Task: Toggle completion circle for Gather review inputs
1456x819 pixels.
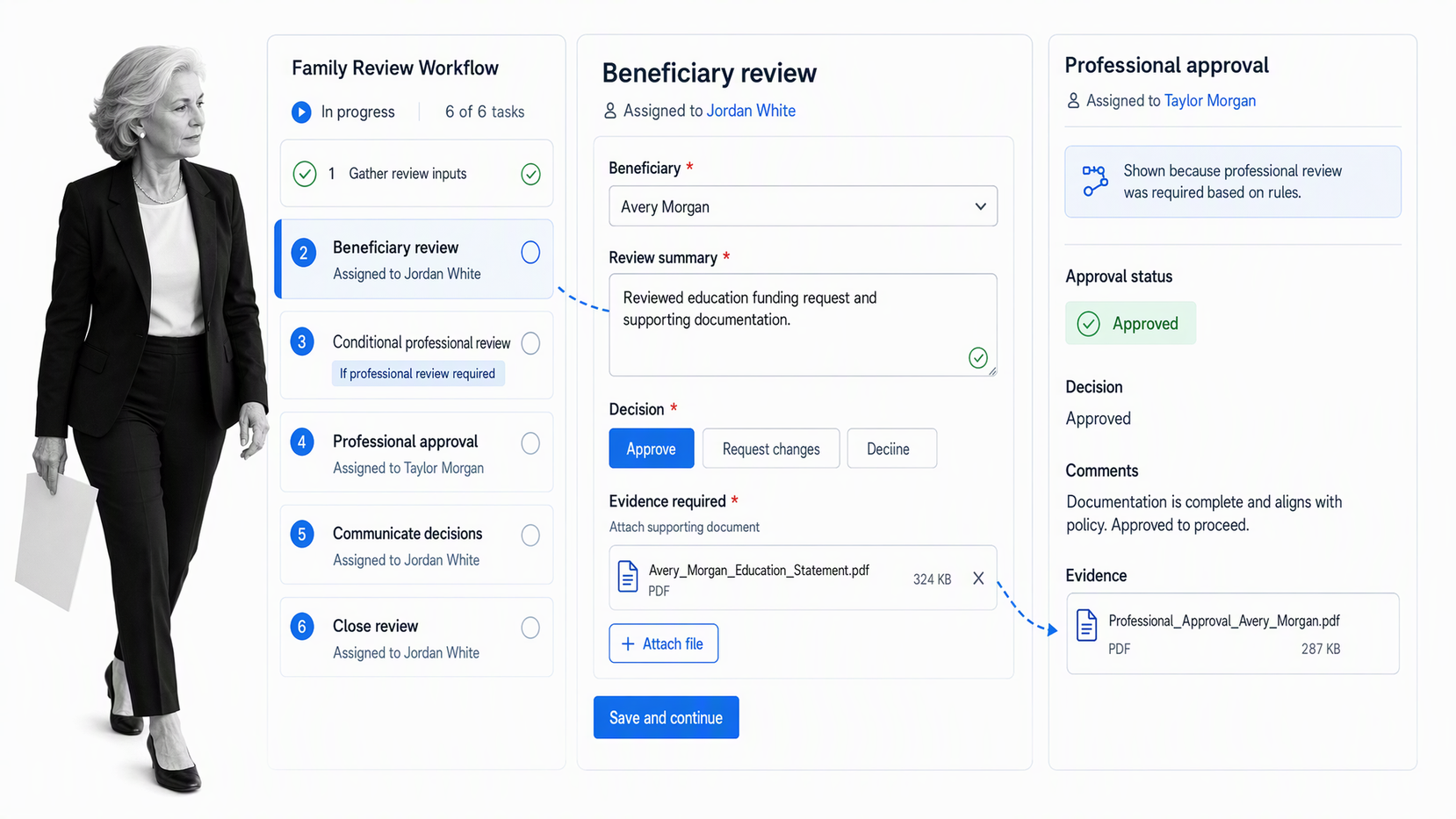Action: coord(531,174)
